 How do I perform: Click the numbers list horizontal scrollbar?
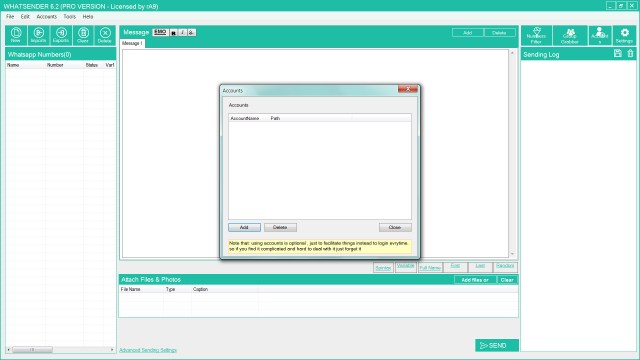pyautogui.click(x=60, y=350)
